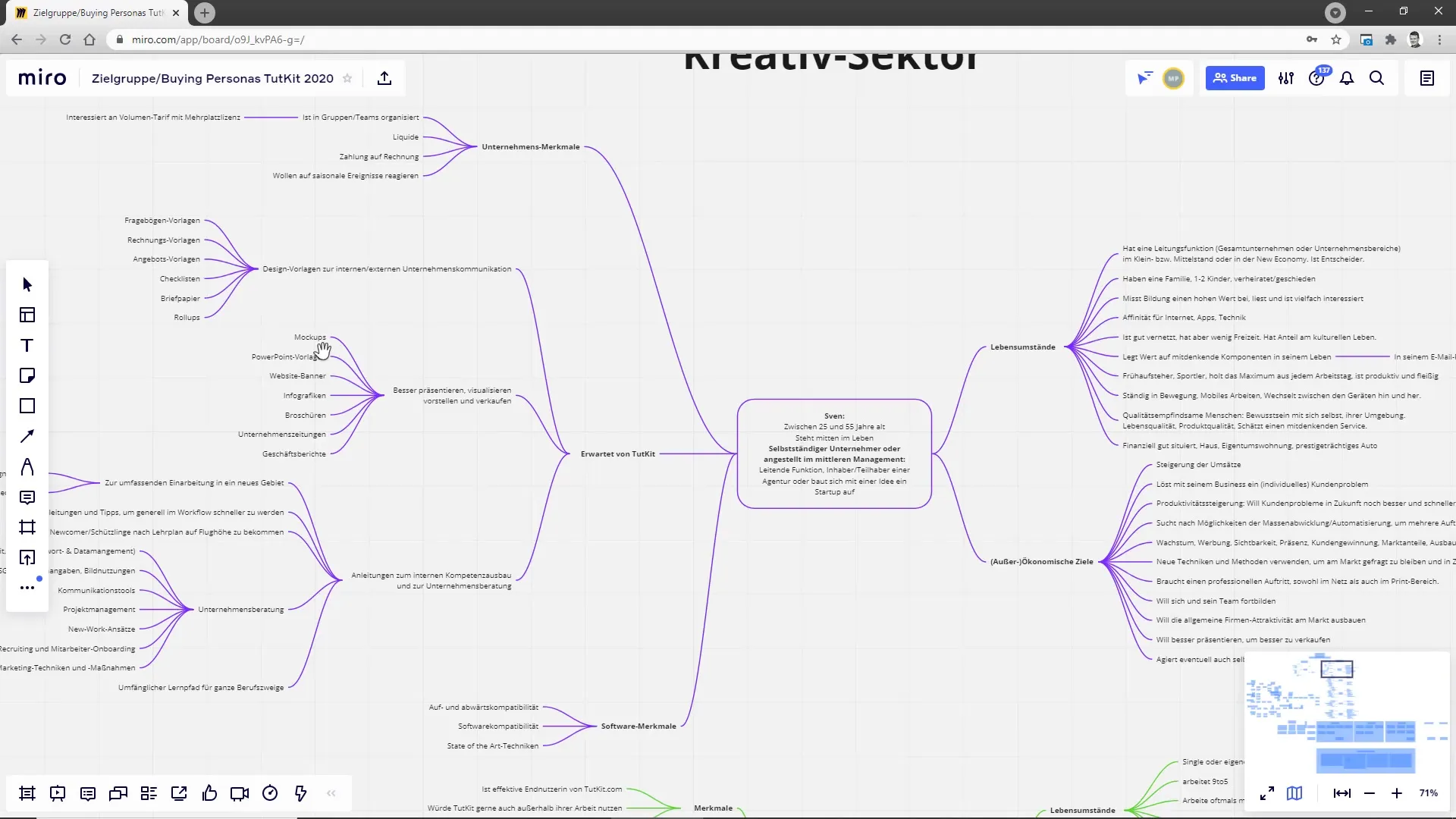Open the browser extensions puzzle icon
Screen dimensions: 1456x819
(x=1391, y=39)
